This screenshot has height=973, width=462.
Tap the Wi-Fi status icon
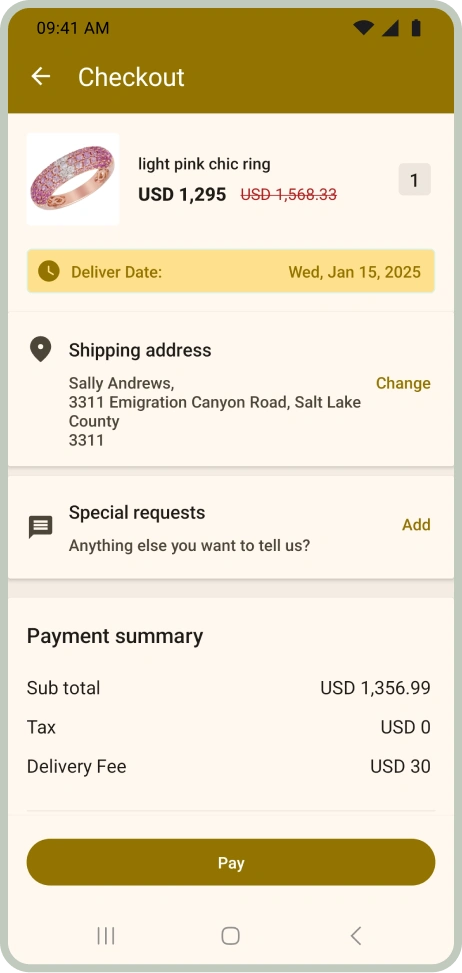363,27
